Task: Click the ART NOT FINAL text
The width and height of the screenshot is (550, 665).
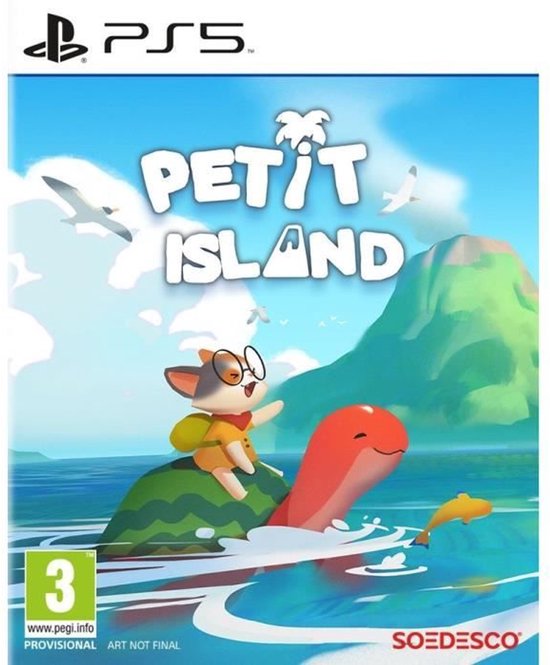Action: point(144,645)
